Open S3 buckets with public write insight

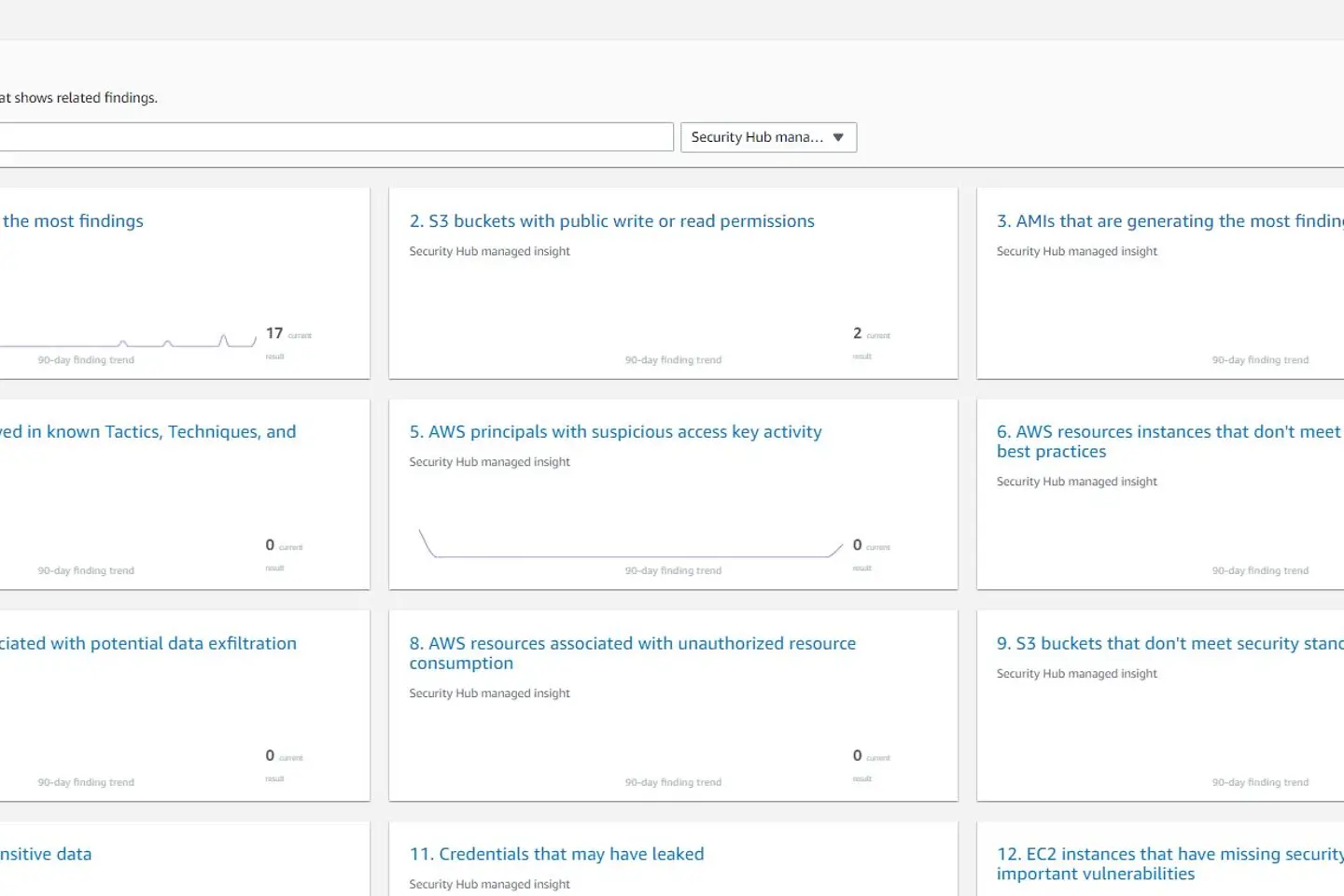611,221
